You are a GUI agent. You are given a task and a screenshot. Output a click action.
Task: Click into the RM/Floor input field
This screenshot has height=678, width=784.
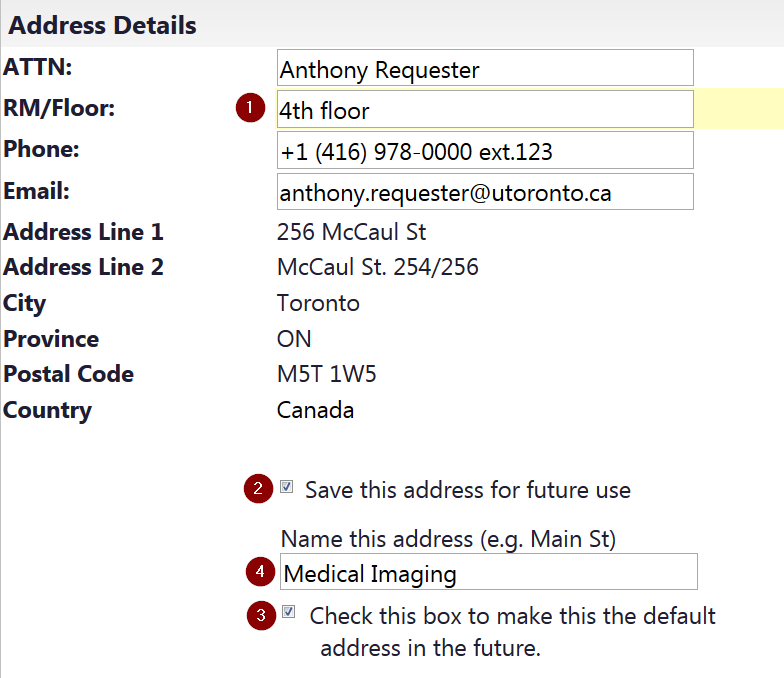(x=485, y=110)
